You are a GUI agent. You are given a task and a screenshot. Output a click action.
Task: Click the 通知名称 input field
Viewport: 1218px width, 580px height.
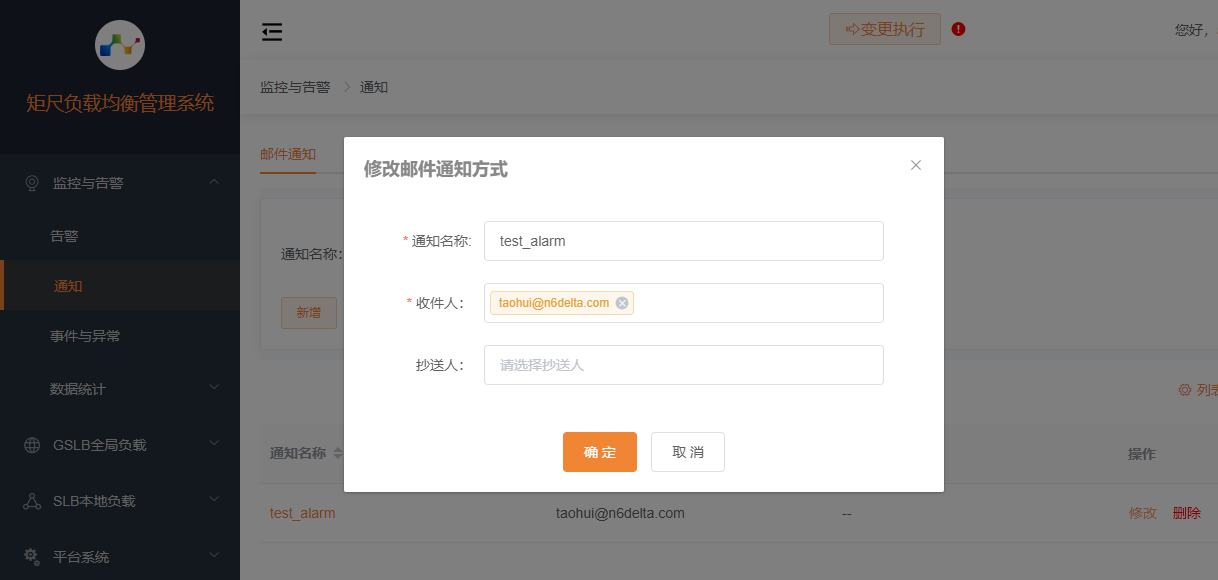[683, 241]
